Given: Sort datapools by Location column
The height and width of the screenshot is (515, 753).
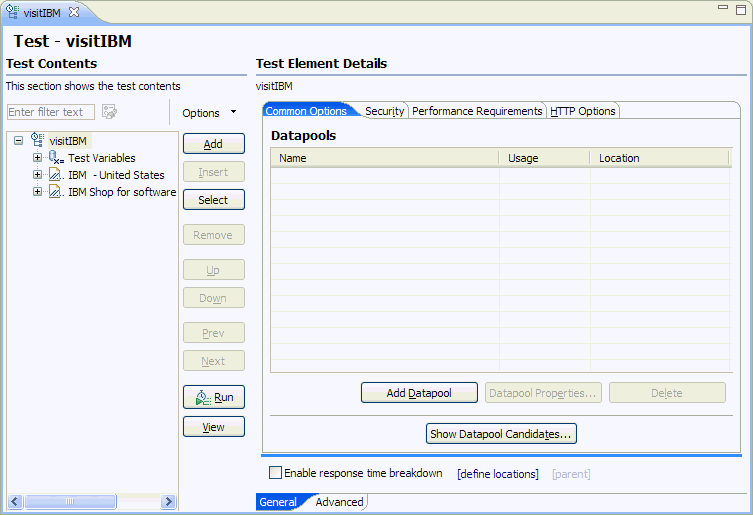Looking at the screenshot, I should pyautogui.click(x=659, y=158).
